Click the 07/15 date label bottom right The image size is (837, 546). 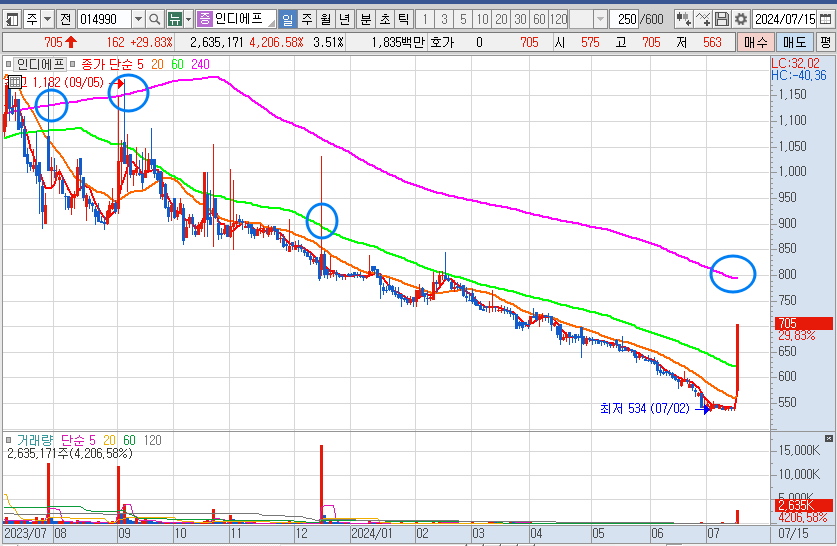pos(793,533)
